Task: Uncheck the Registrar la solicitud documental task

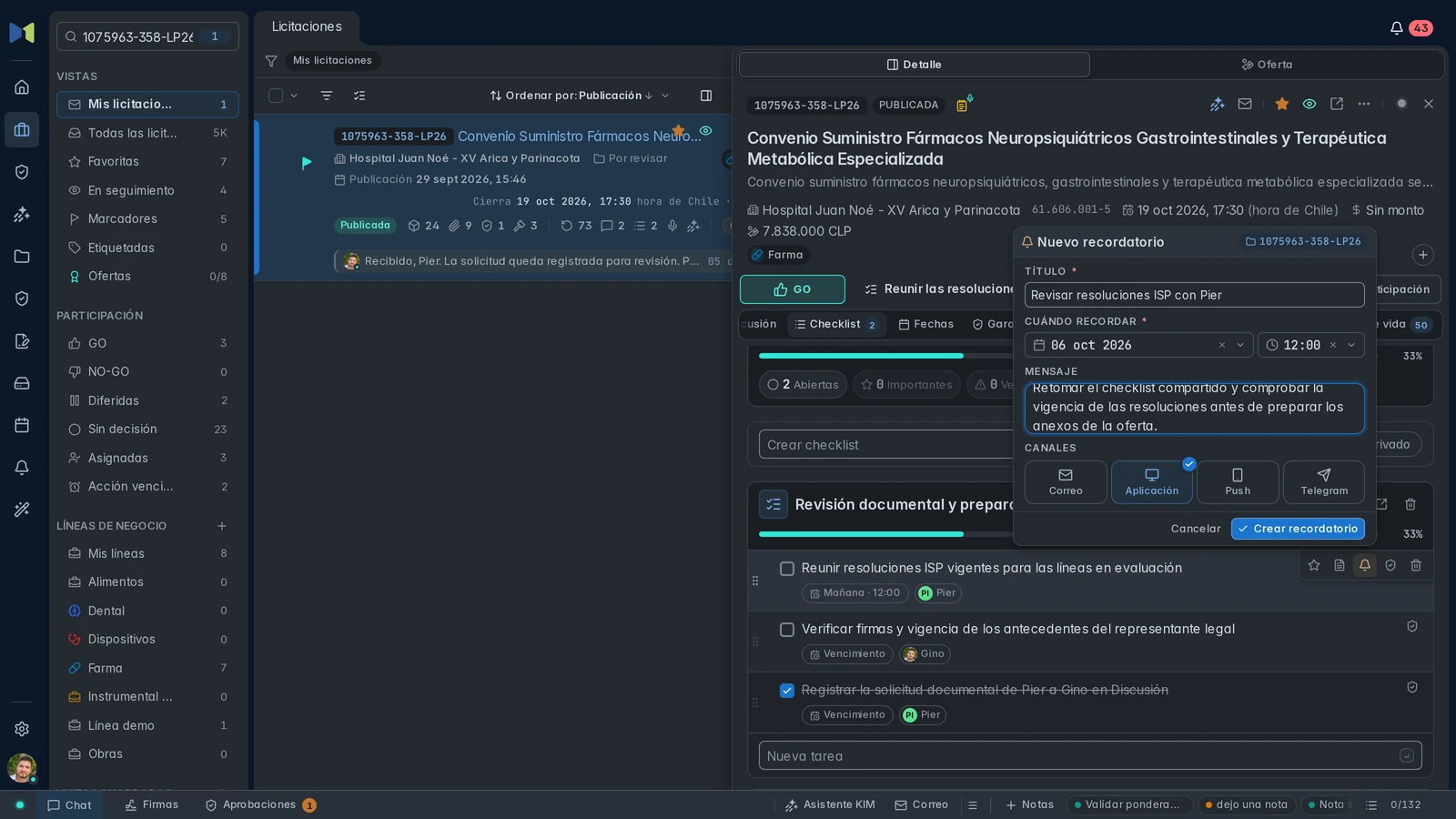Action: 787,691
